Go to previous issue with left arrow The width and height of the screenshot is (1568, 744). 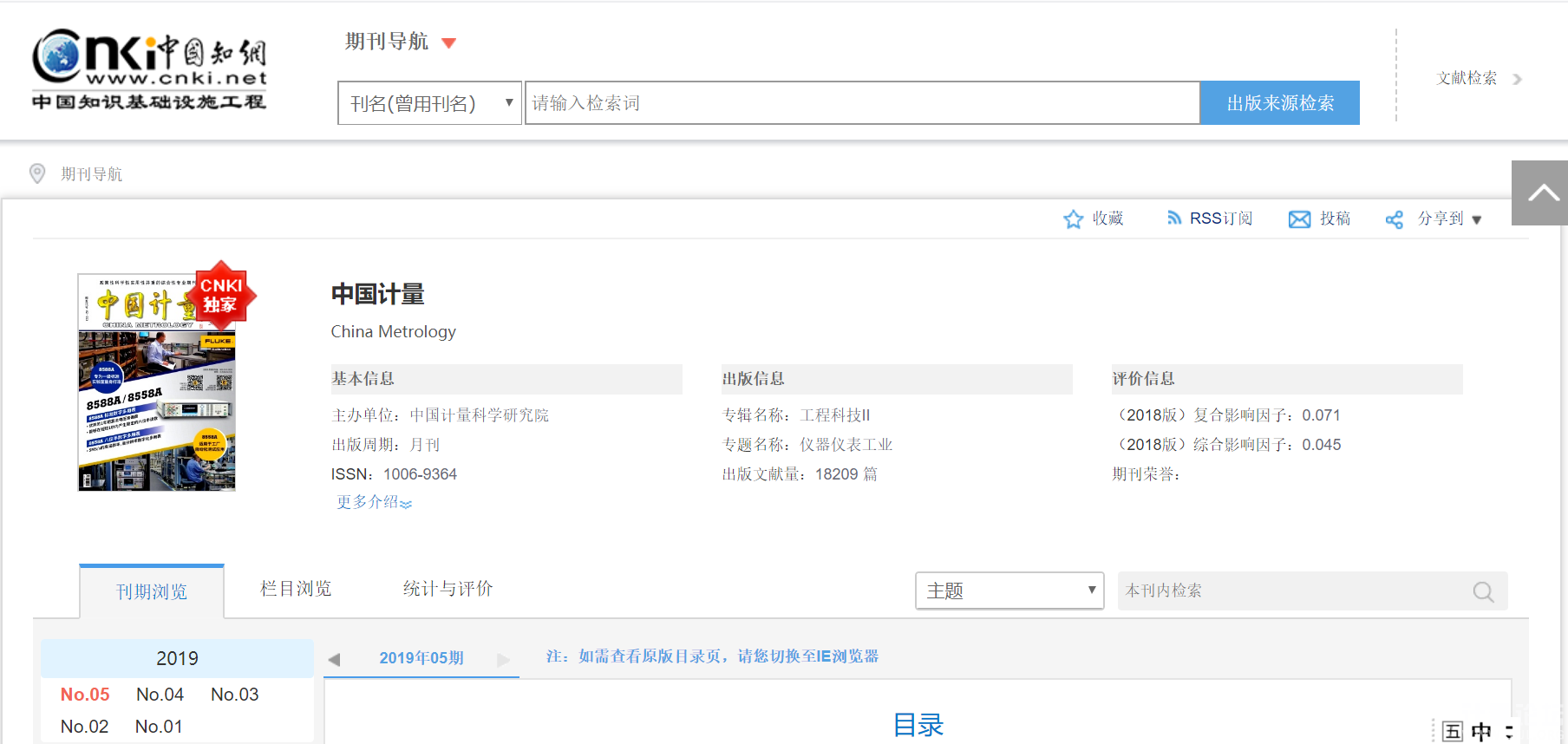[335, 659]
